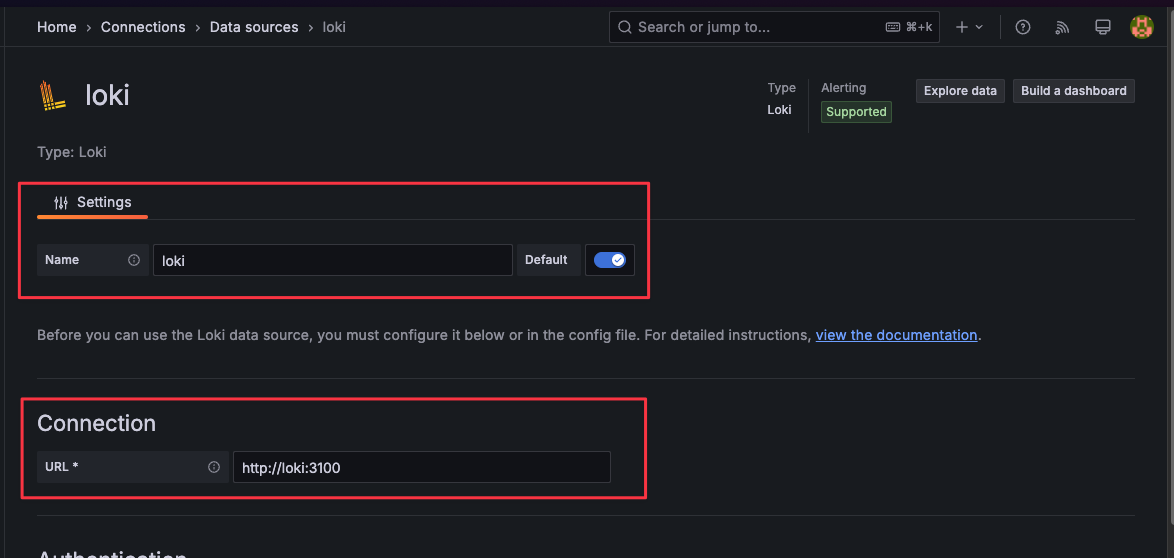Toggle the Default data source switch
This screenshot has height=558, width=1174.
tap(609, 260)
